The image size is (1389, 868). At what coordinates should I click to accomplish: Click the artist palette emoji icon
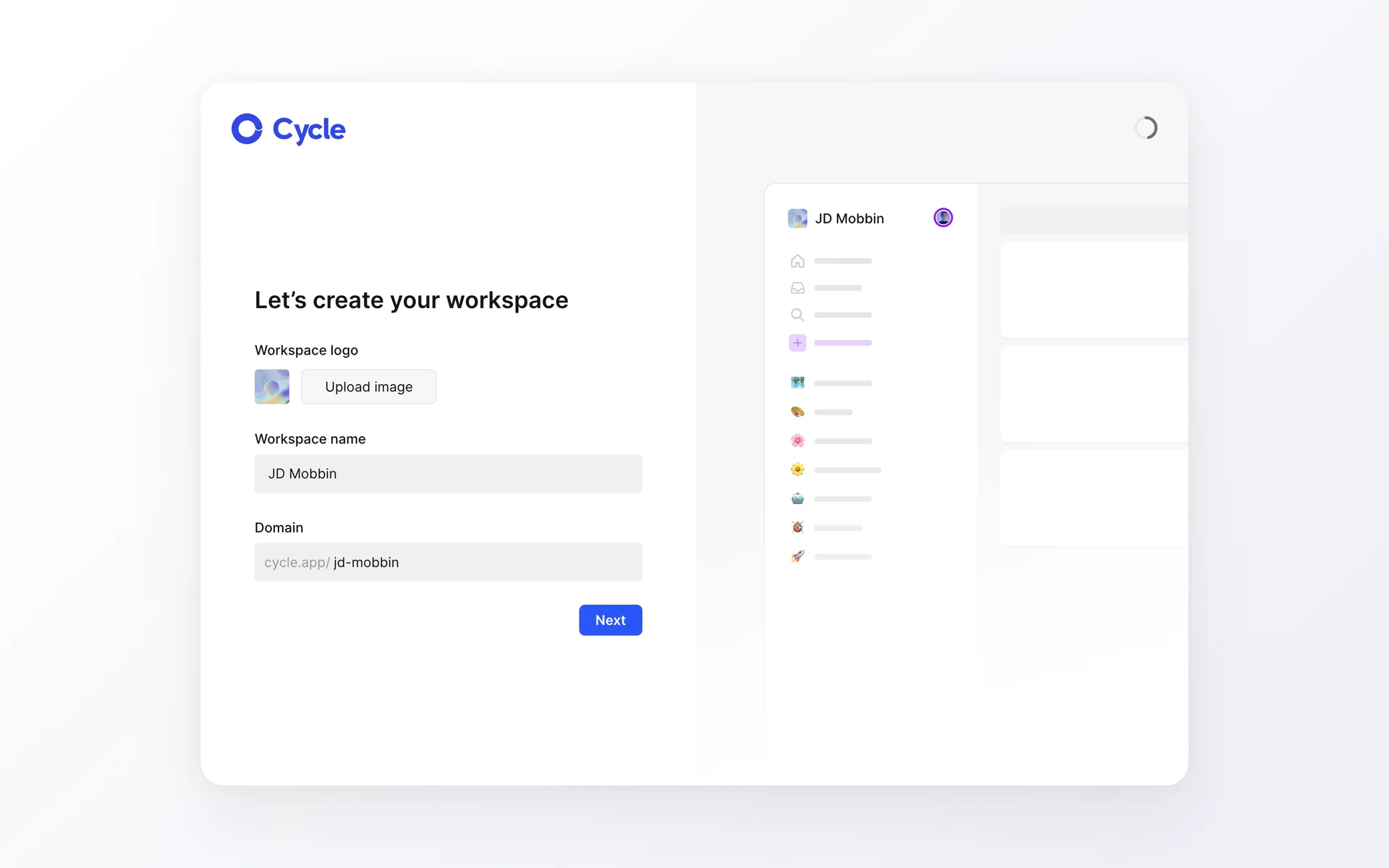tap(797, 412)
